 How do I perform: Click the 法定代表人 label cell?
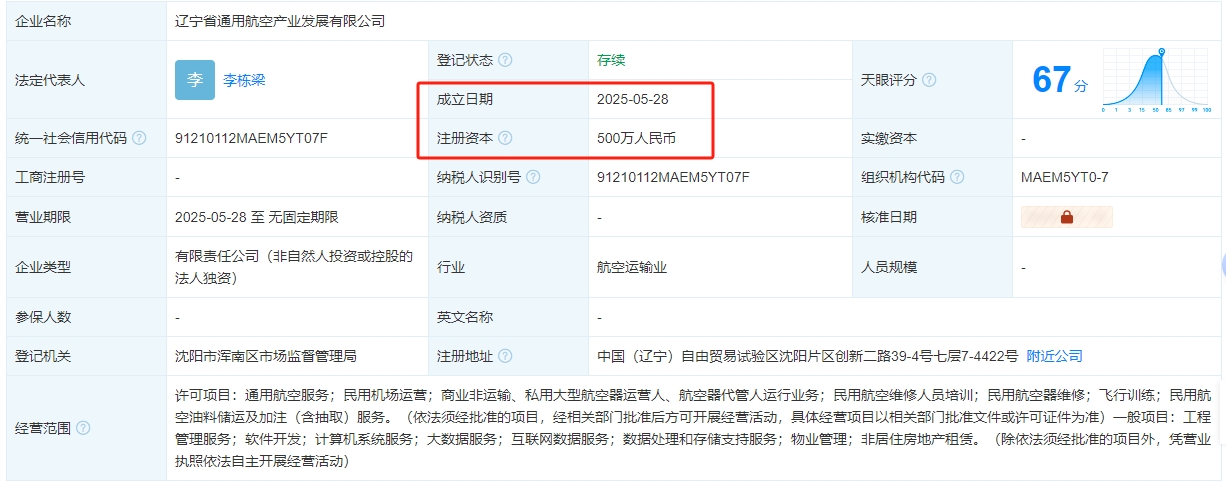pyautogui.click(x=87, y=80)
